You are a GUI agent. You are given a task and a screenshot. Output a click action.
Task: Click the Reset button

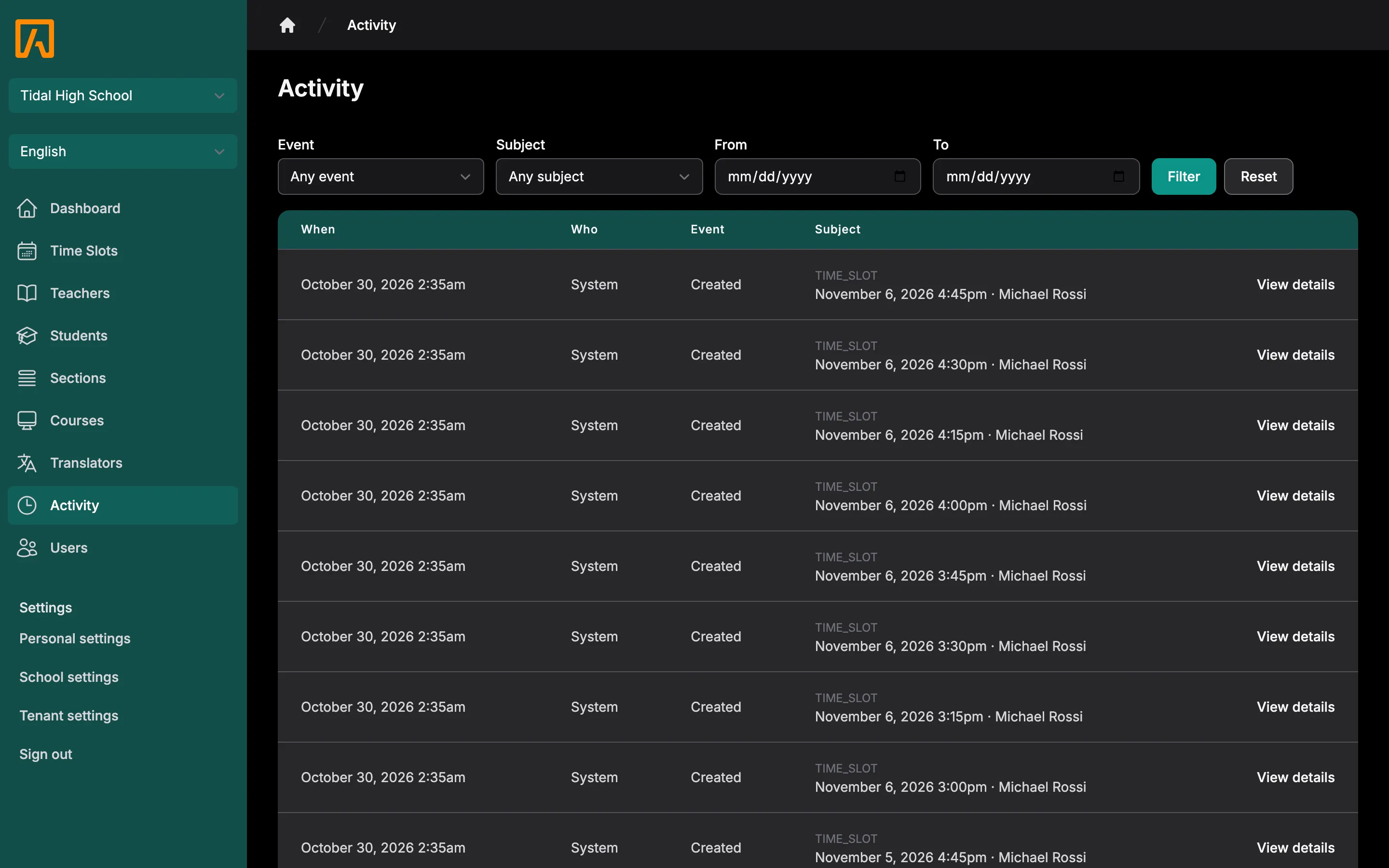tap(1258, 176)
